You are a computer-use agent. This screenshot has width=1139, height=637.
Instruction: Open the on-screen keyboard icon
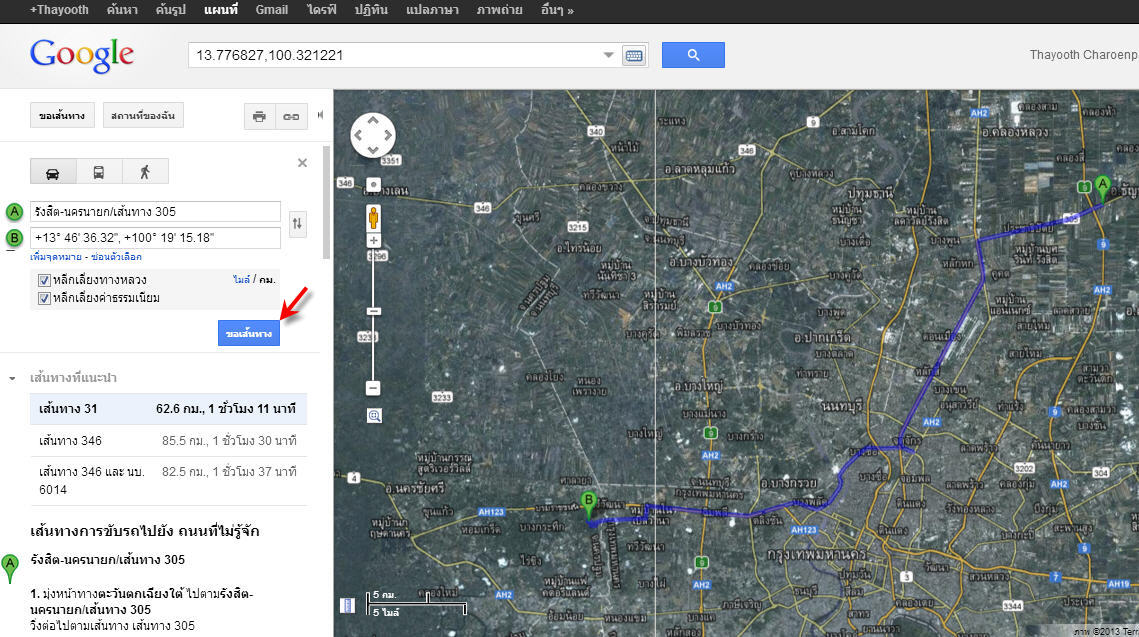(x=634, y=56)
